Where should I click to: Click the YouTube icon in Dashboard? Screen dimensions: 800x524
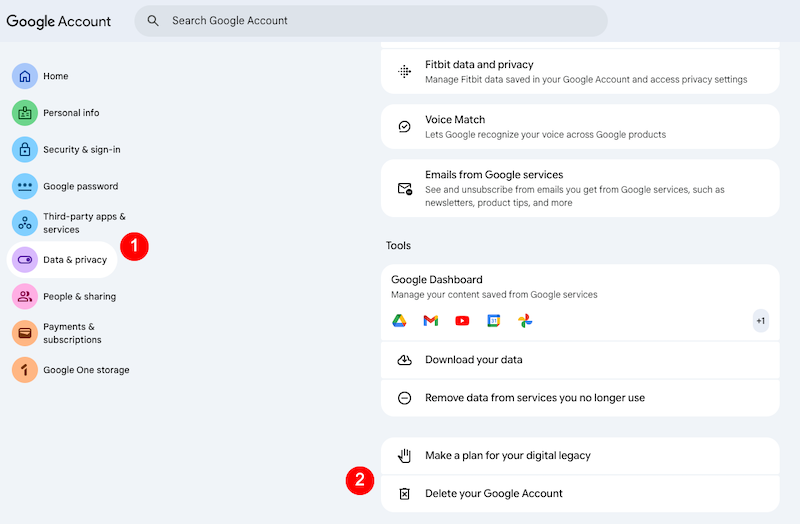[462, 321]
